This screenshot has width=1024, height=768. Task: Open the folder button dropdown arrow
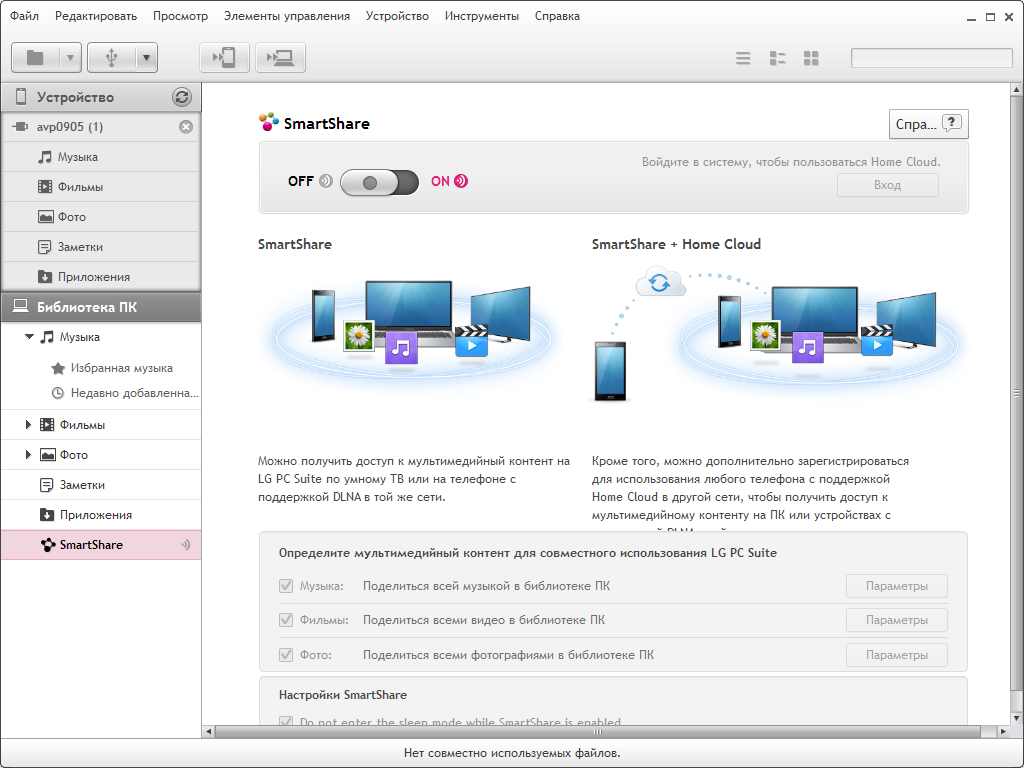click(x=70, y=58)
